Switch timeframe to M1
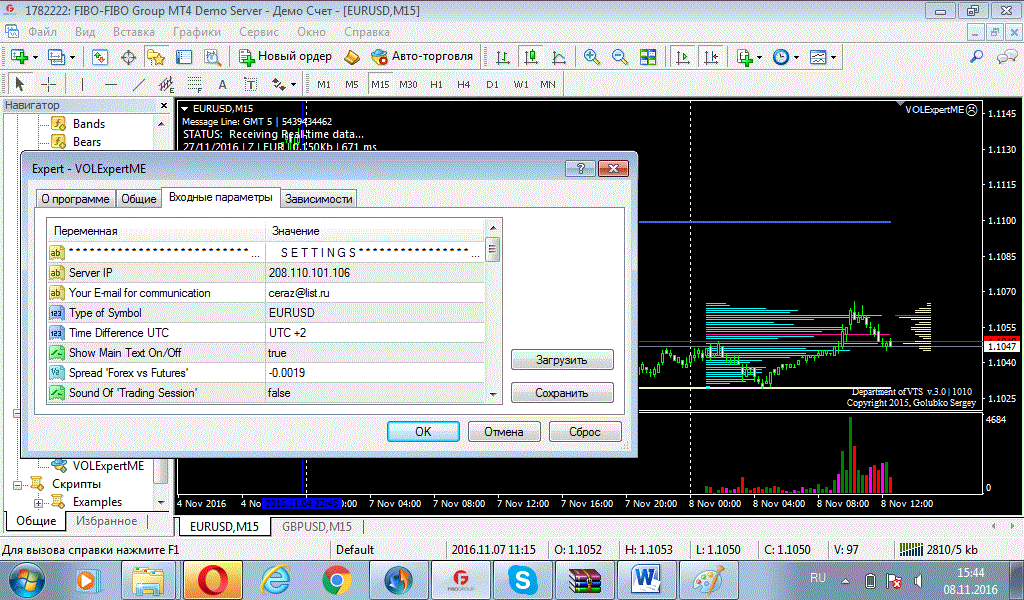 (x=324, y=84)
